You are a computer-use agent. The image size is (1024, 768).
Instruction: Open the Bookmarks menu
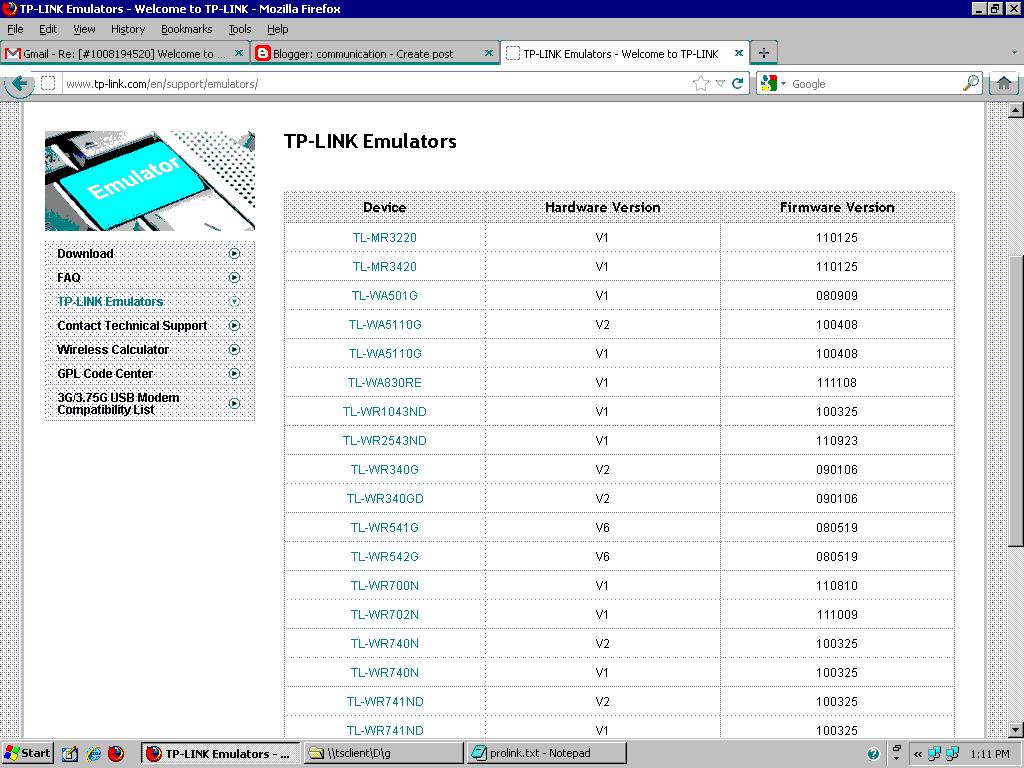[x=187, y=29]
